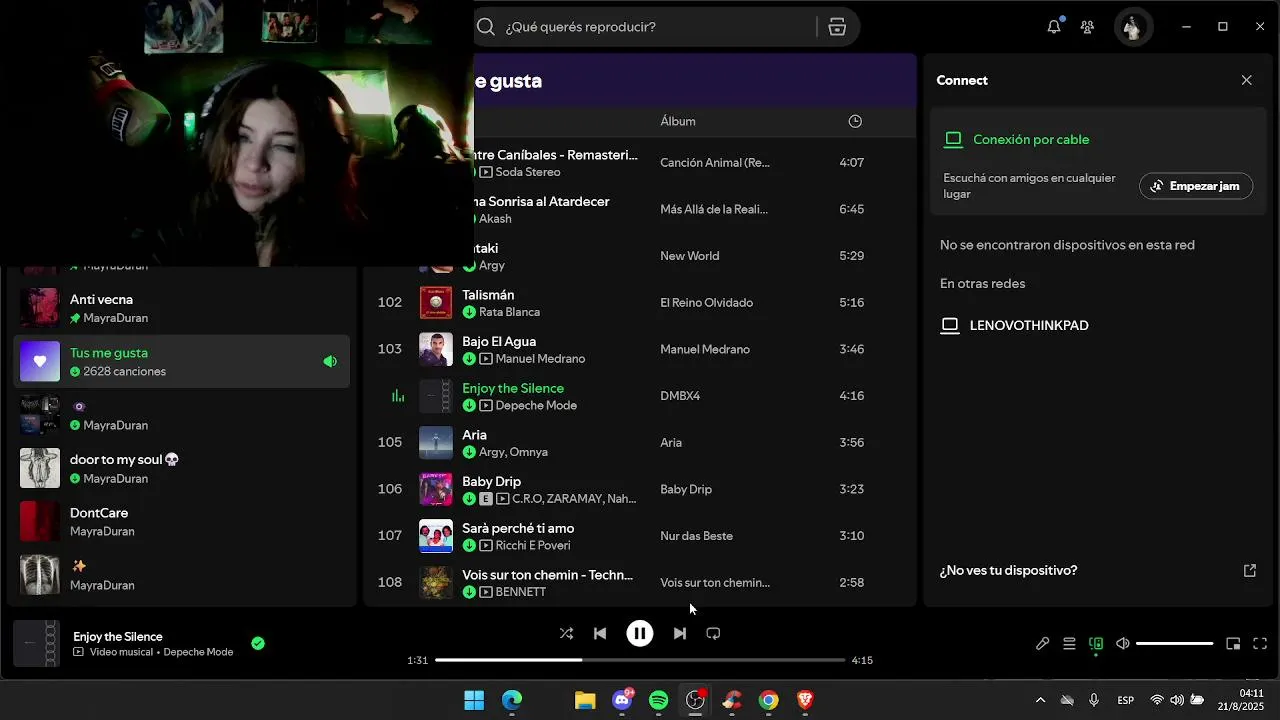Click the green saved checkmark in now playing bar

point(258,643)
